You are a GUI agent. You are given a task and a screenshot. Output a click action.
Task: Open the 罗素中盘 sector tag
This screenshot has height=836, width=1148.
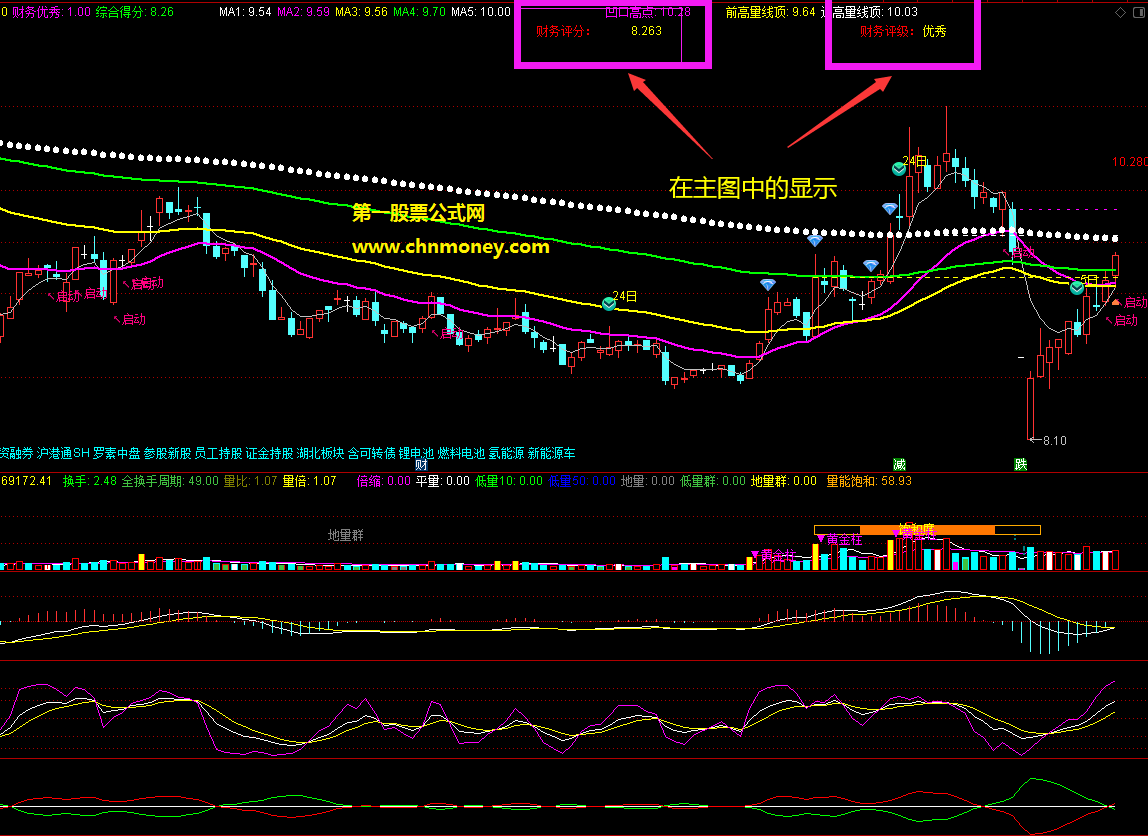click(x=116, y=453)
